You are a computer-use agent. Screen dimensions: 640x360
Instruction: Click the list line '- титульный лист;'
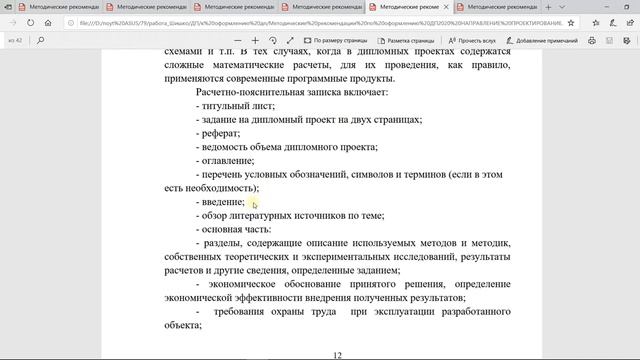[236, 106]
